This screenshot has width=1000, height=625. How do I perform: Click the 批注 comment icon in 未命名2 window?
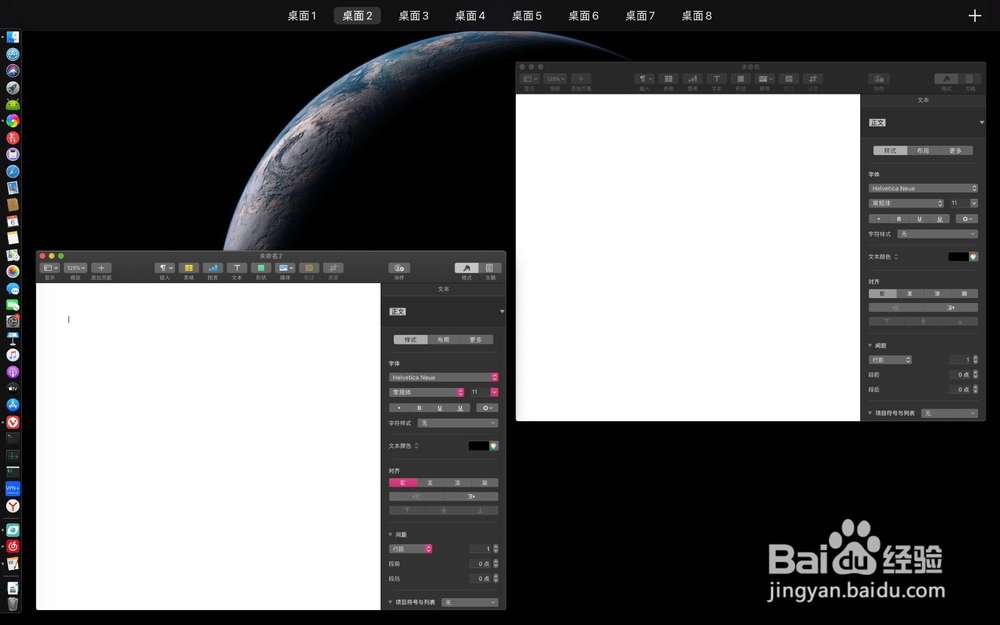309,268
